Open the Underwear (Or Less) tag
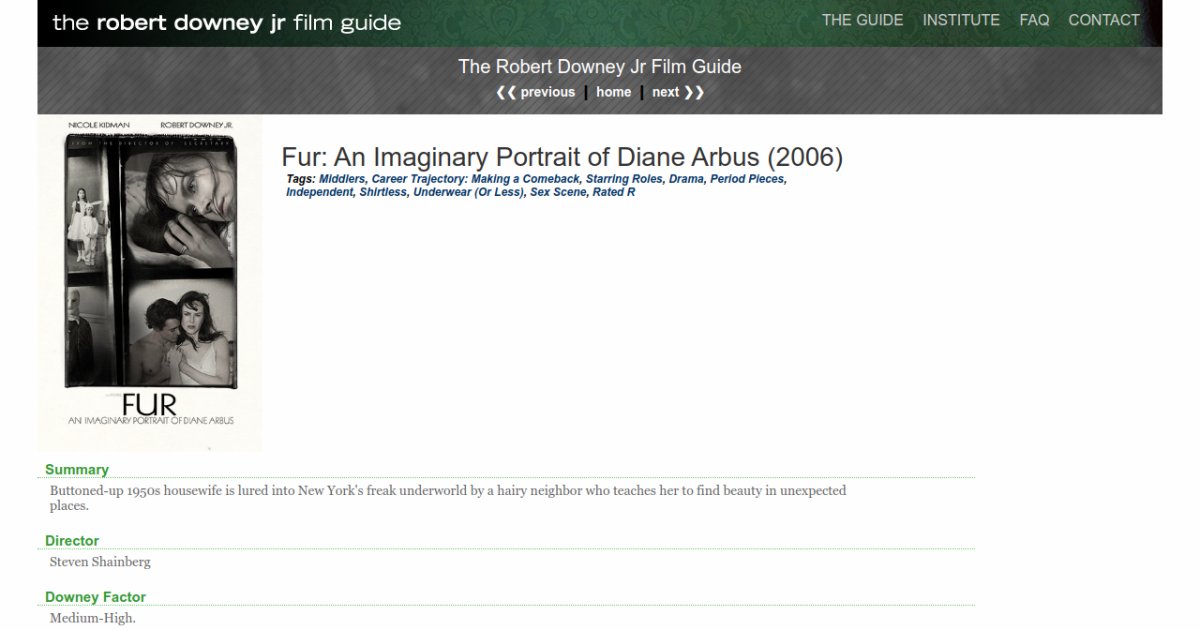The height and width of the screenshot is (630, 1200). click(468, 192)
